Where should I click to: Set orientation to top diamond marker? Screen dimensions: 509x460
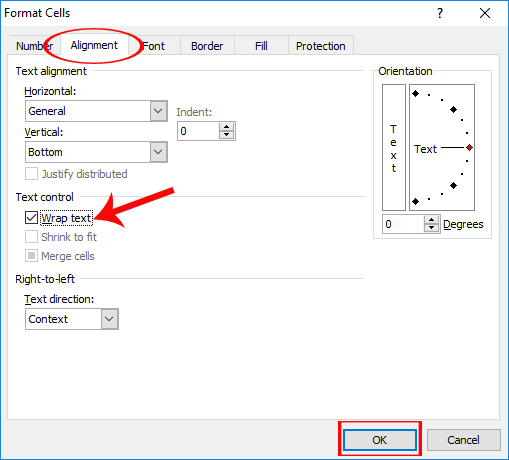point(415,94)
